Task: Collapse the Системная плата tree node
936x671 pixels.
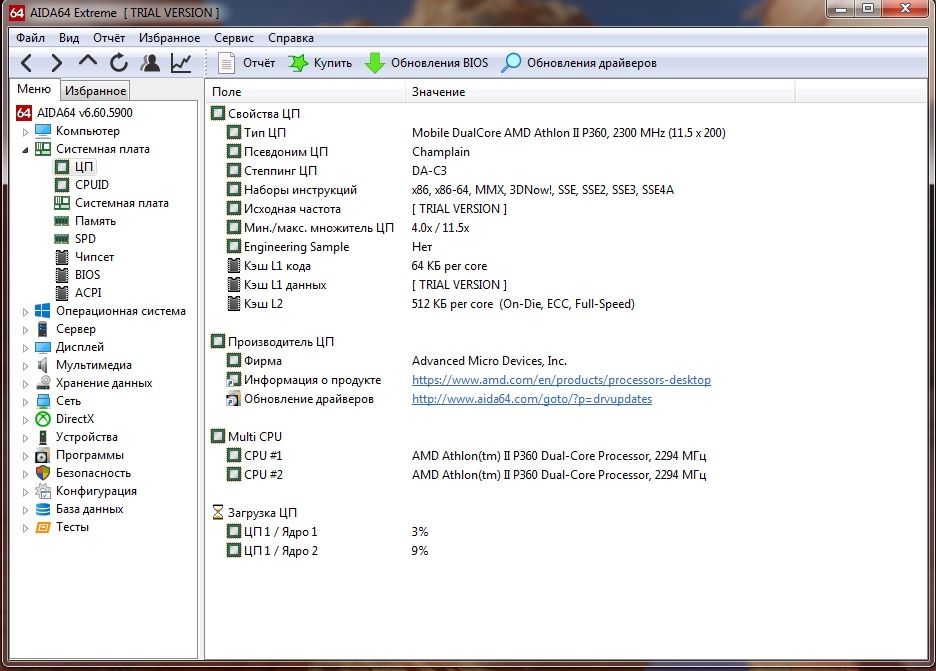Action: [x=25, y=149]
